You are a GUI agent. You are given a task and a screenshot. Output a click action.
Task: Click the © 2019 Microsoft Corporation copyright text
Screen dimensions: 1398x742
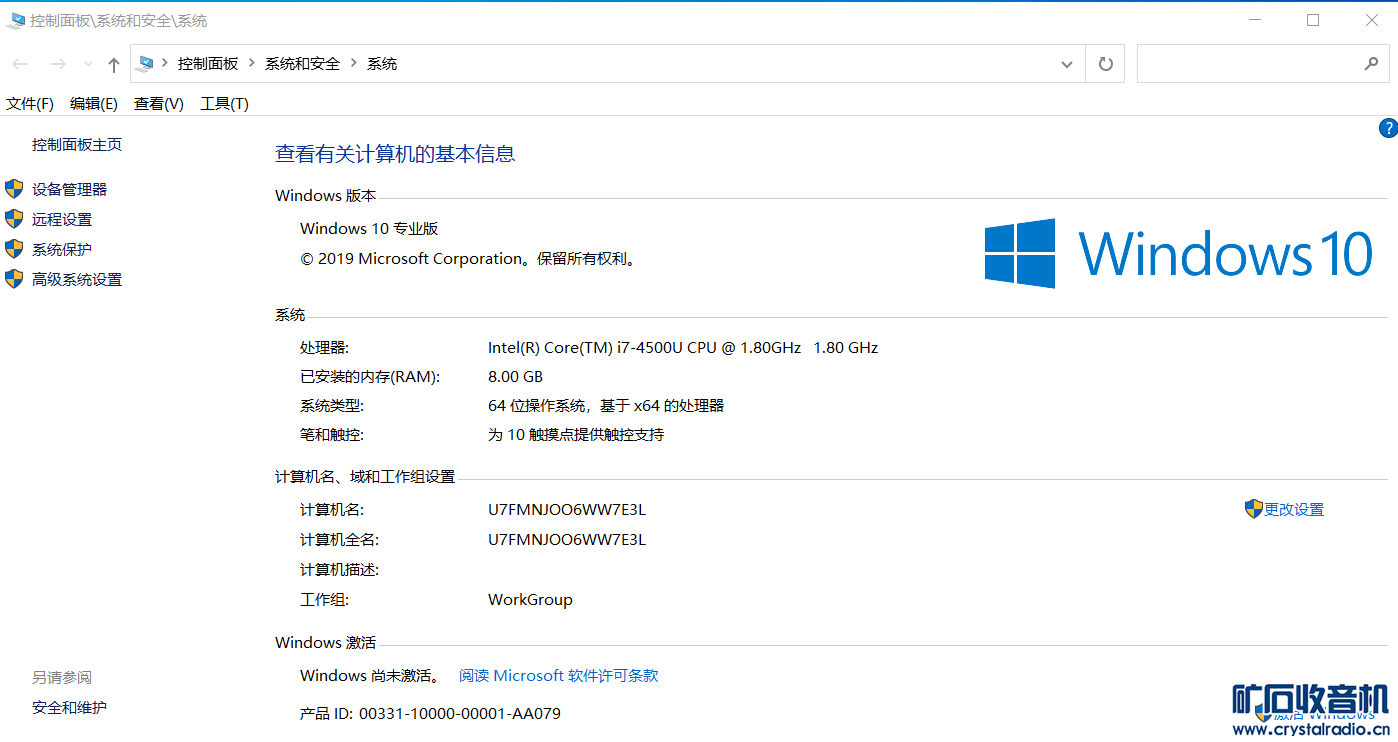468,259
